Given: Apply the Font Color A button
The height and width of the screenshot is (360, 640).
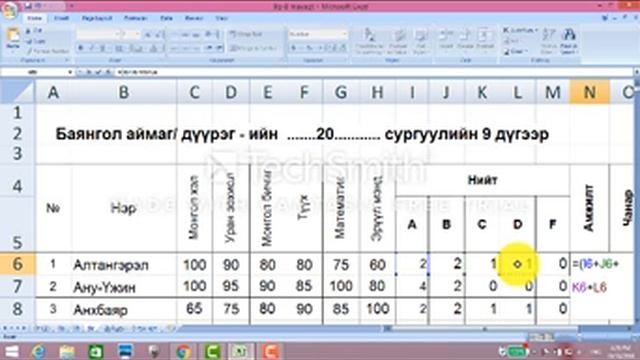Looking at the screenshot, I should 154,48.
